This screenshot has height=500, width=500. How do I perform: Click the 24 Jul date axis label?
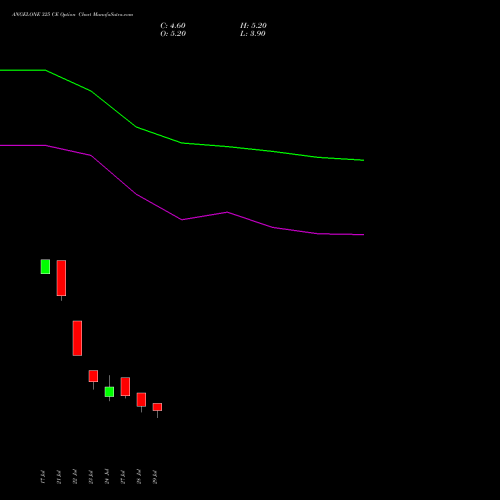[107, 477]
